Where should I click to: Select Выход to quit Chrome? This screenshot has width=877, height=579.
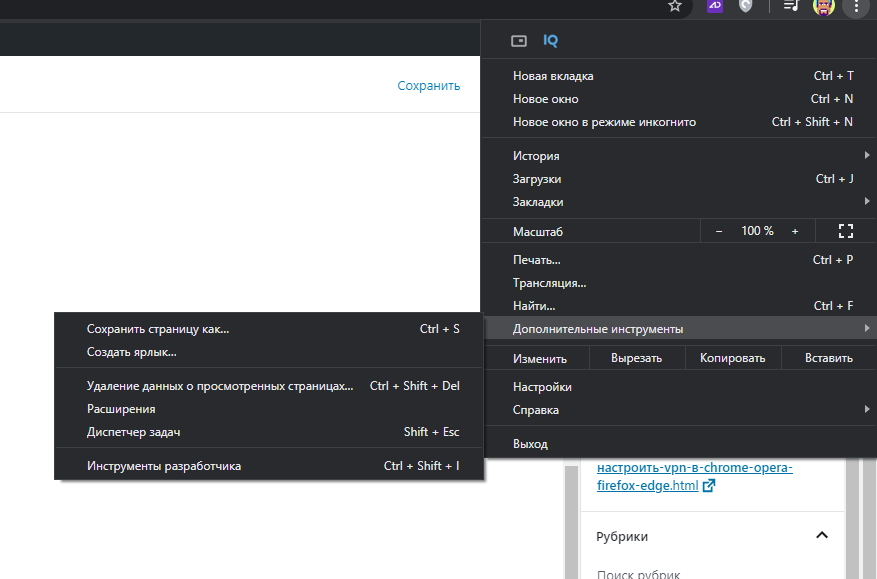(x=678, y=444)
